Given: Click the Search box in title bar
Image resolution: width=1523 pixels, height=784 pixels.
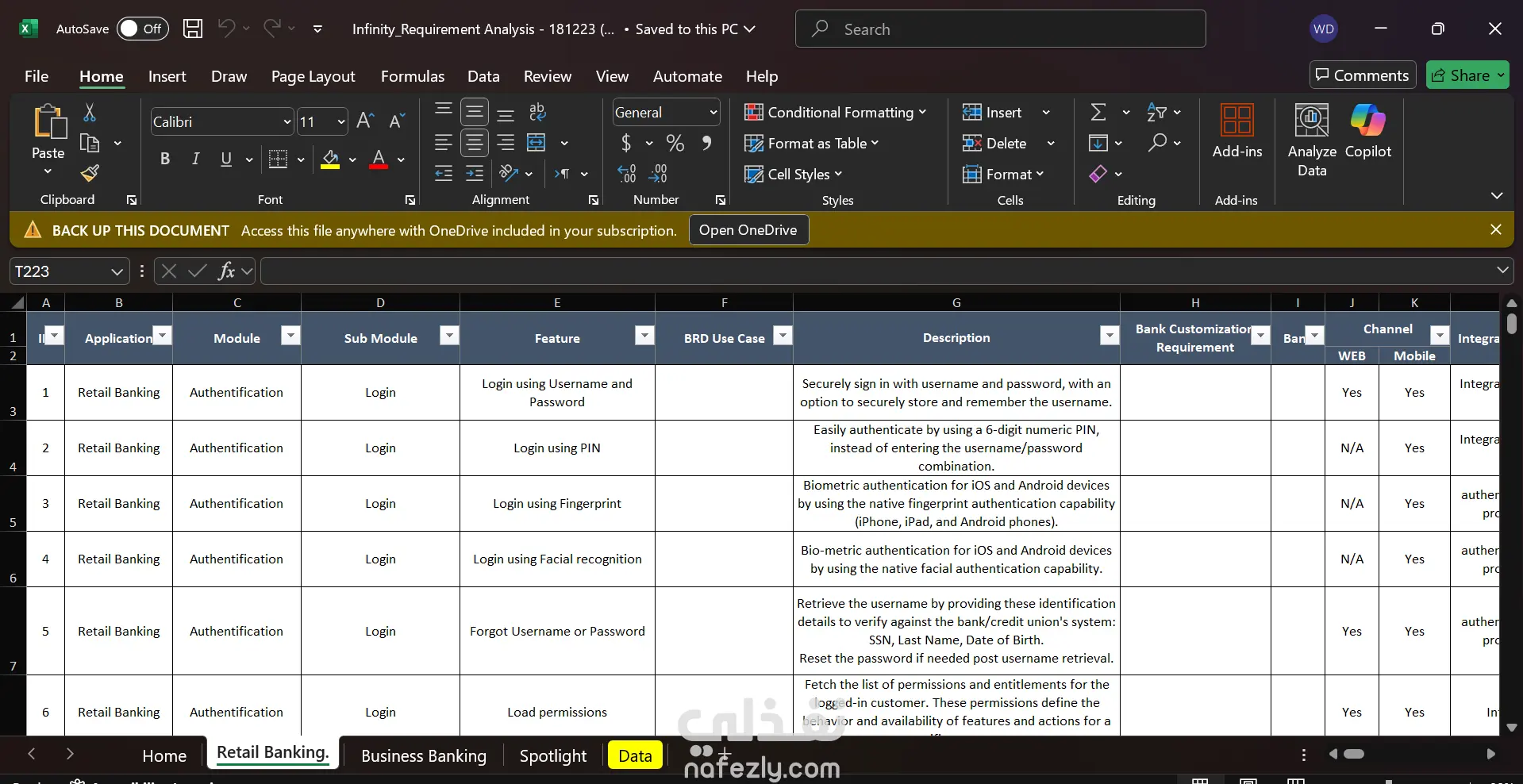Looking at the screenshot, I should (x=1001, y=29).
